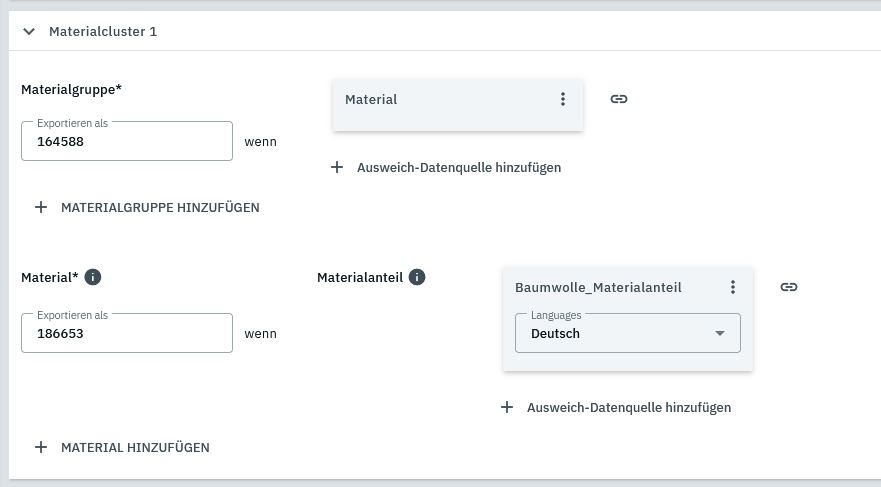Image resolution: width=881 pixels, height=487 pixels.
Task: Add Ausweich-Datenquelle under the Material card
Action: [446, 167]
